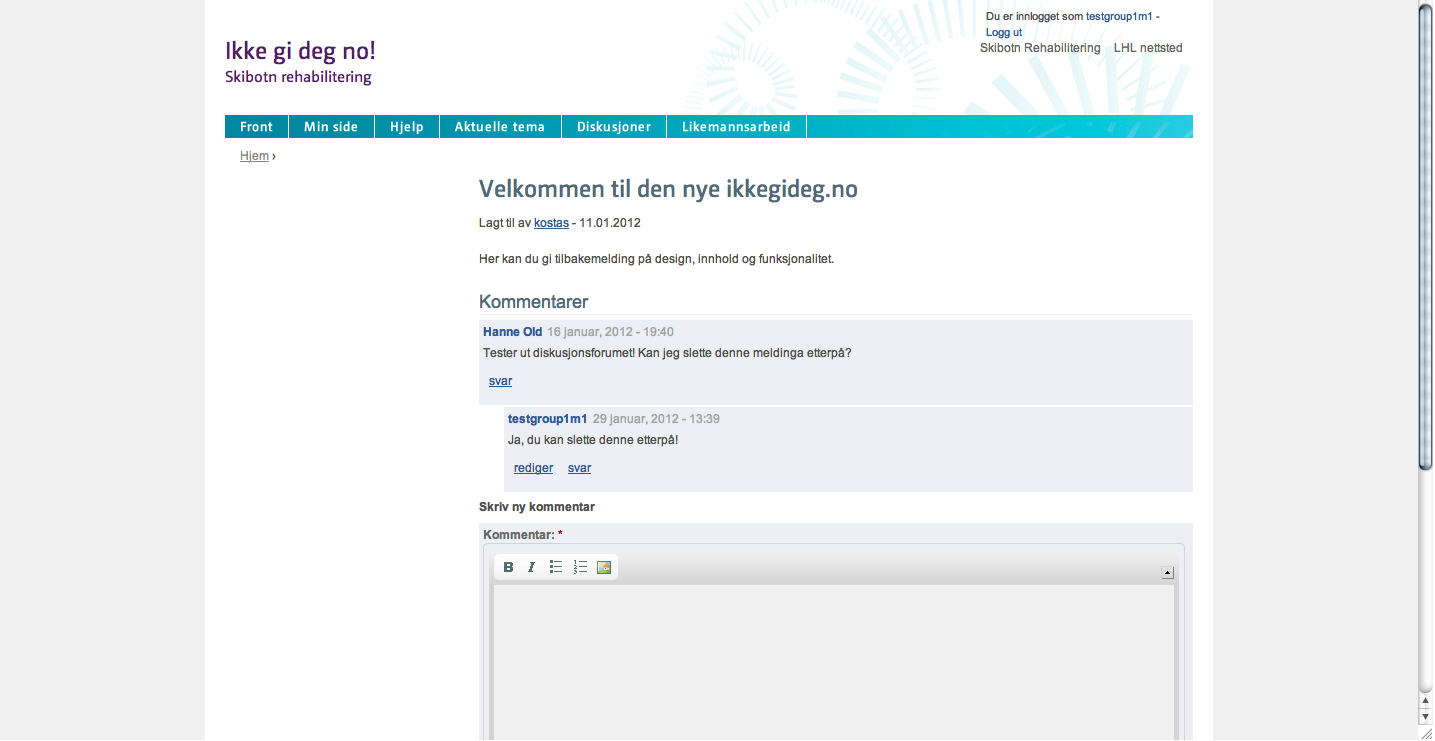
Task: Click the insert image icon in editor
Action: point(604,567)
